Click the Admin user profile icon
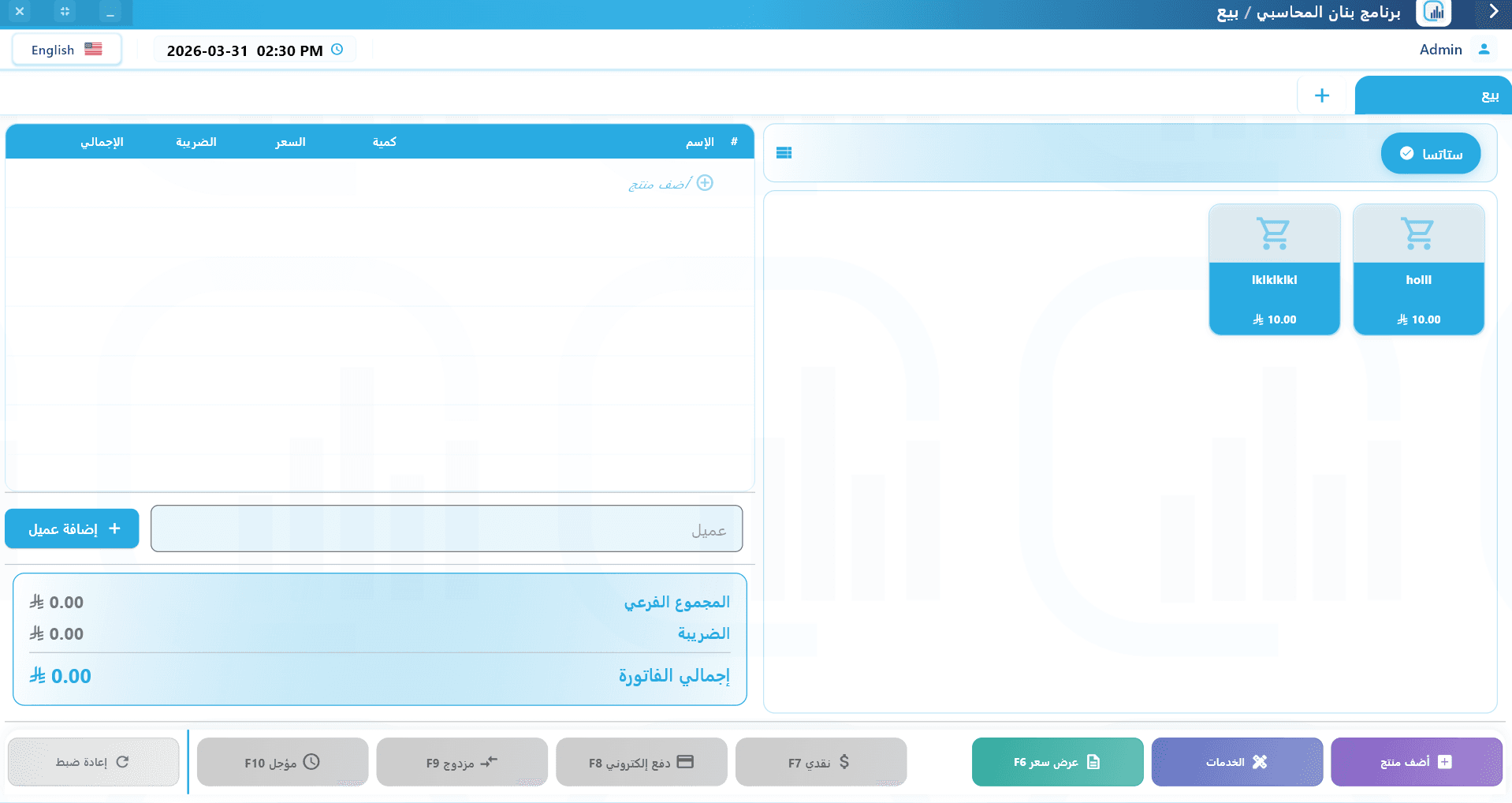 pyautogui.click(x=1484, y=49)
